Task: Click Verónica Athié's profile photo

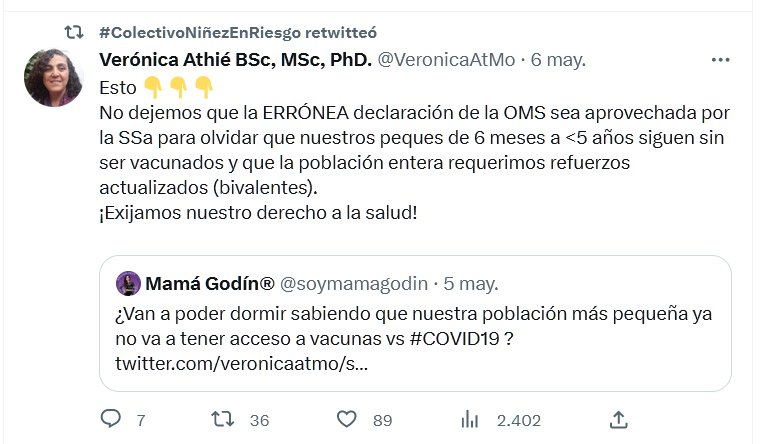Action: click(52, 77)
